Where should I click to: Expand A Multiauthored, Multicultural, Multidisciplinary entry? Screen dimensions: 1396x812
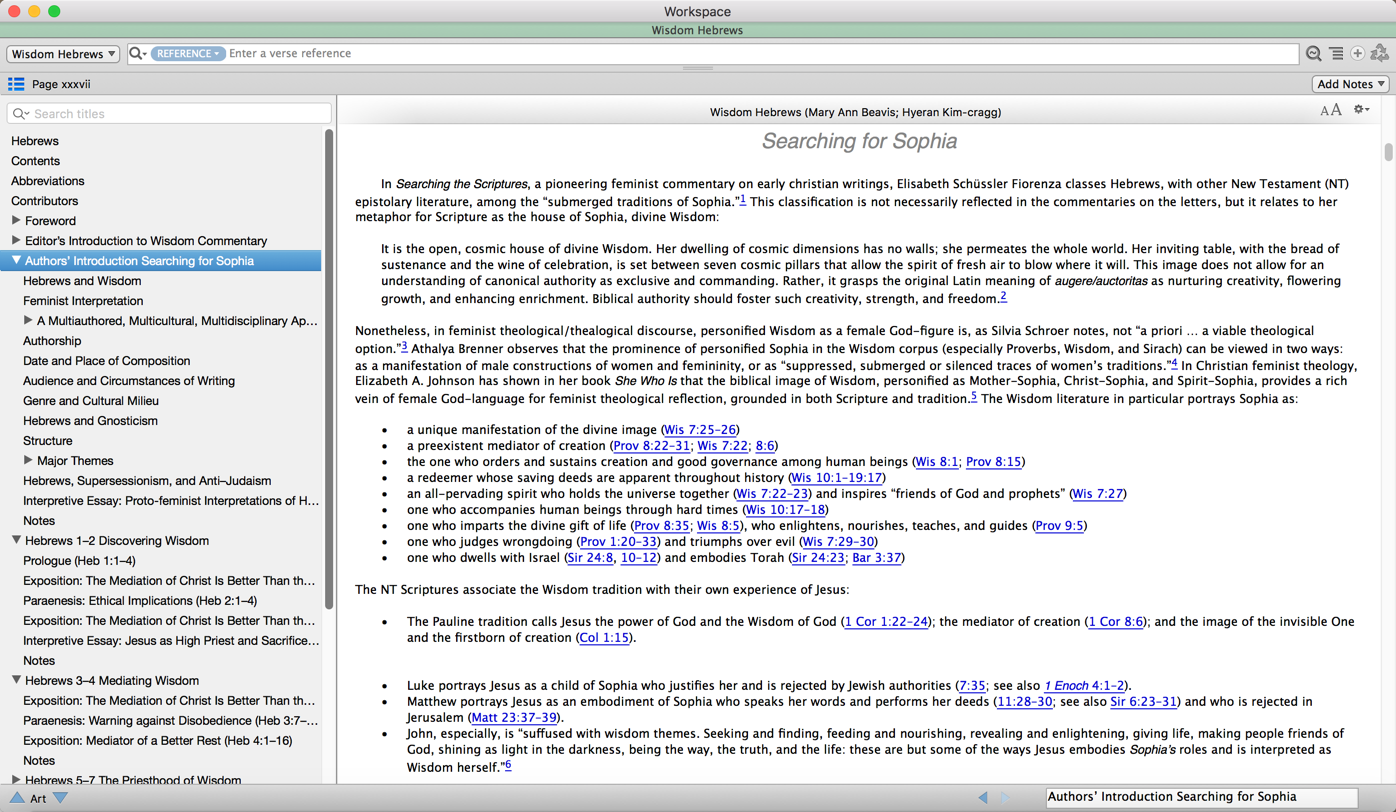pos(28,320)
